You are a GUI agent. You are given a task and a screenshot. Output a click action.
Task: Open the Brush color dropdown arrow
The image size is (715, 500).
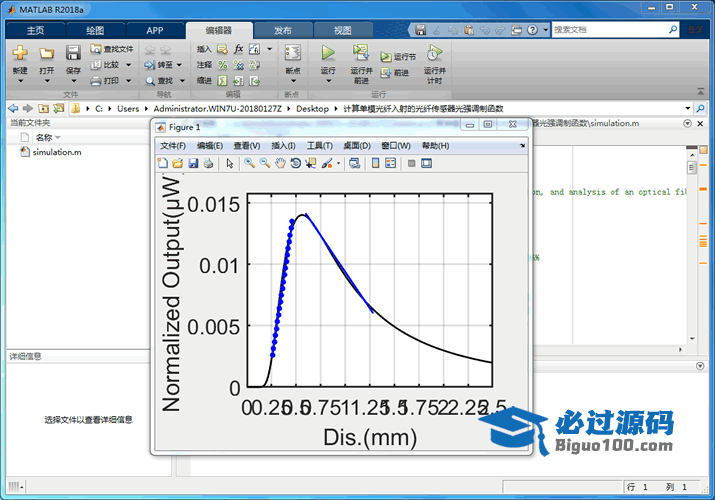(x=338, y=163)
